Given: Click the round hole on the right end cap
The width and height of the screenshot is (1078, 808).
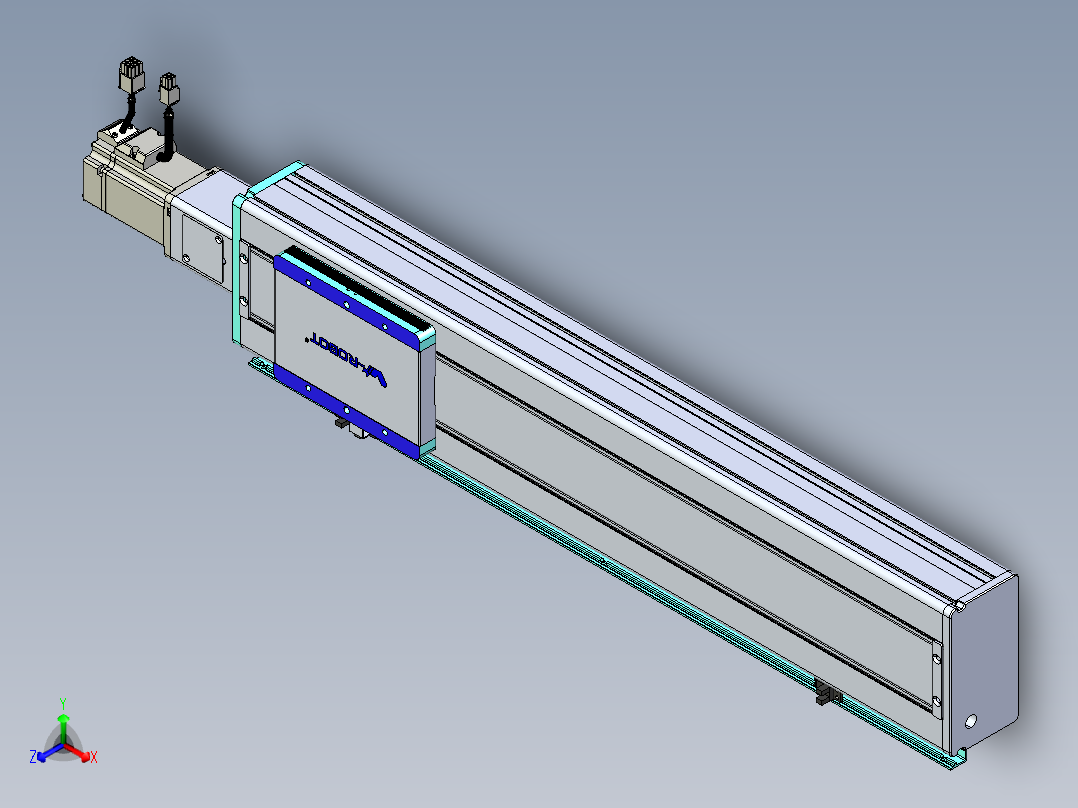Looking at the screenshot, I should click(971, 721).
